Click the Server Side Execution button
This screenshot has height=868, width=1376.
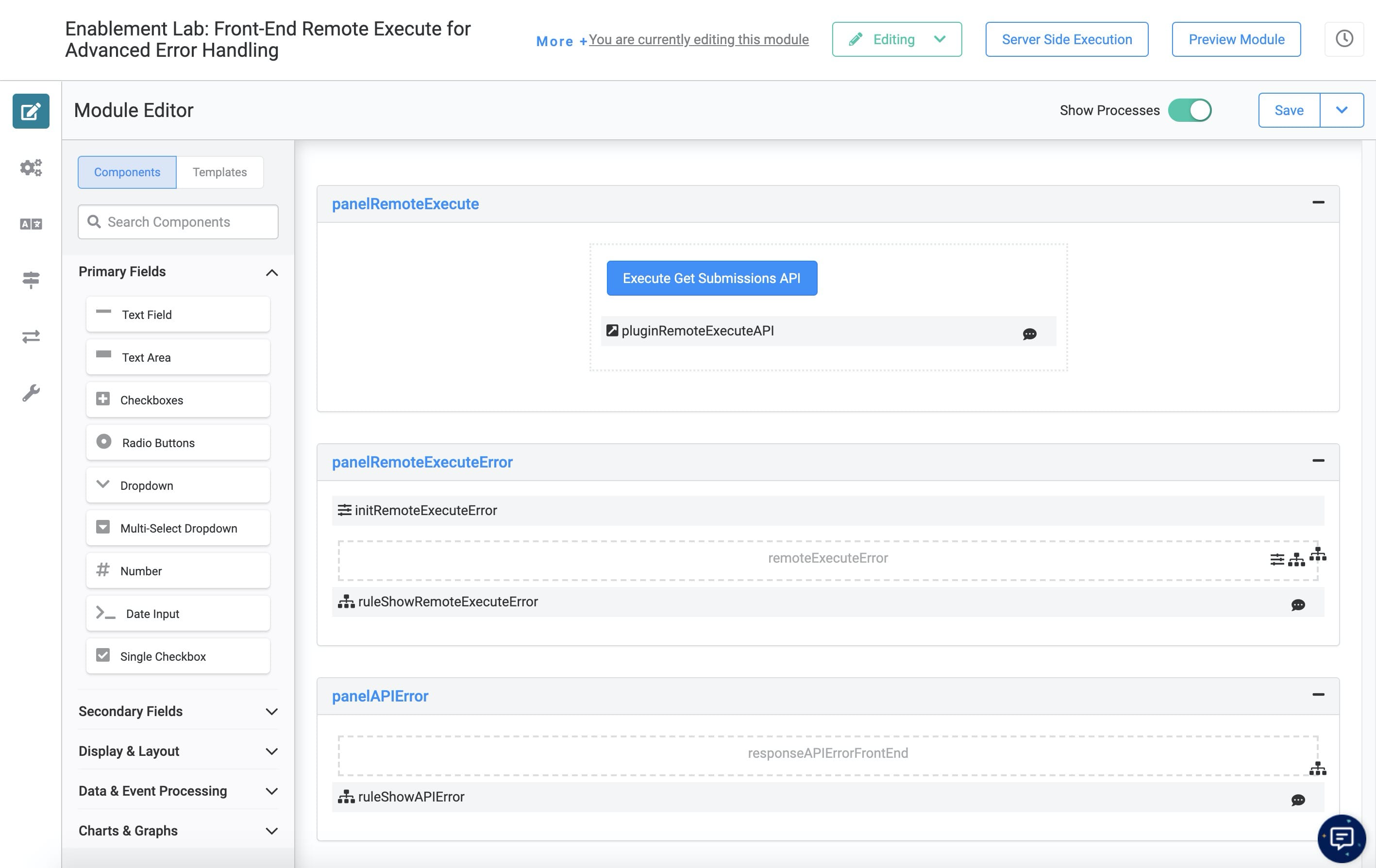coord(1066,39)
